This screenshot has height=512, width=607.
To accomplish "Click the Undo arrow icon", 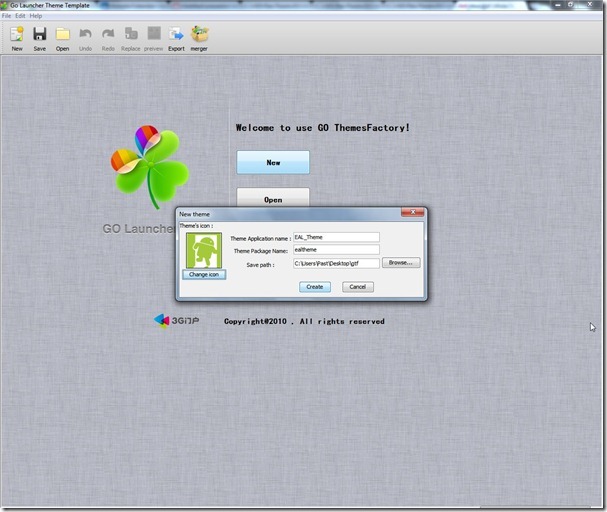I will [85, 34].
